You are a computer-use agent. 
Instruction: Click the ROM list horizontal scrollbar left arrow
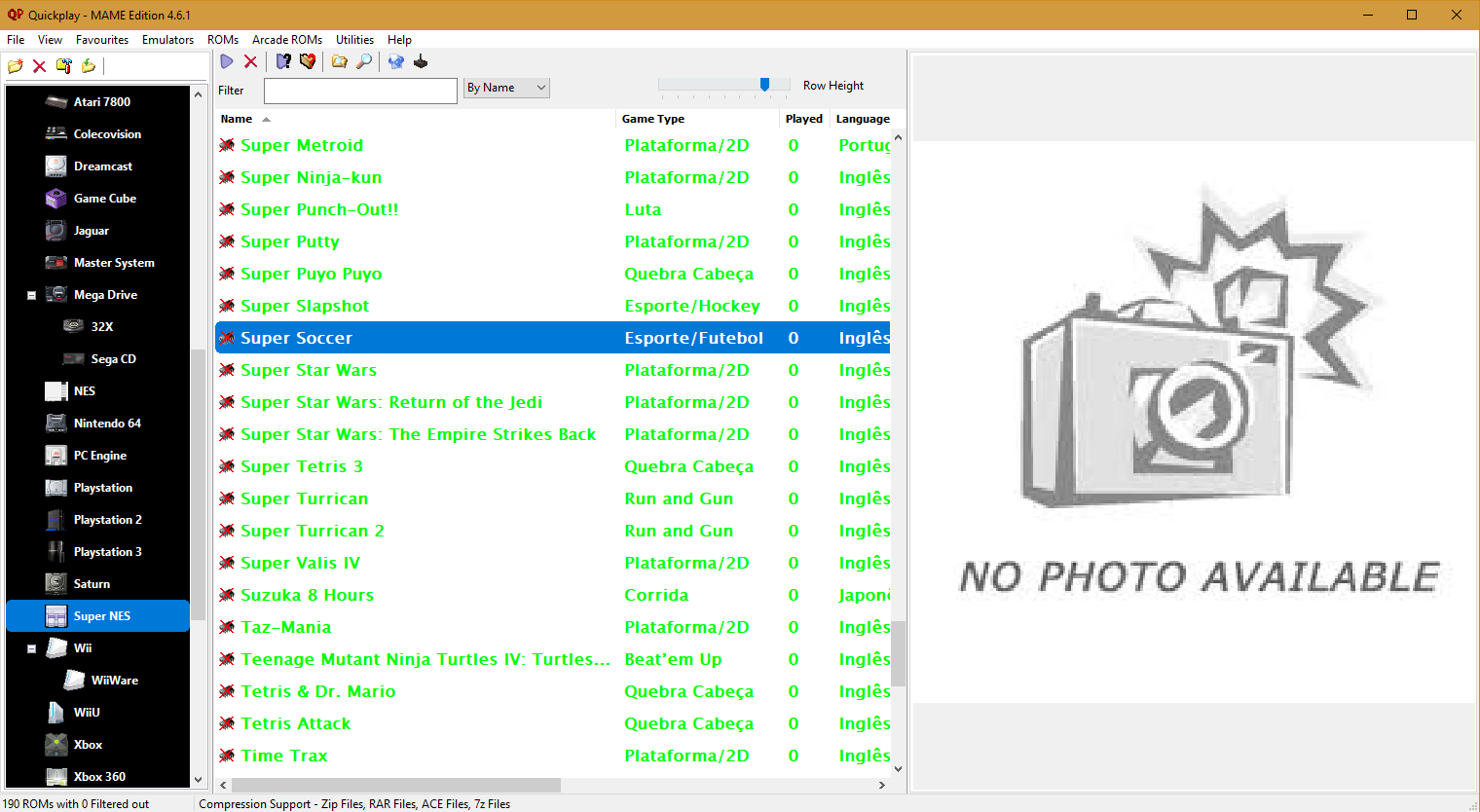point(223,785)
